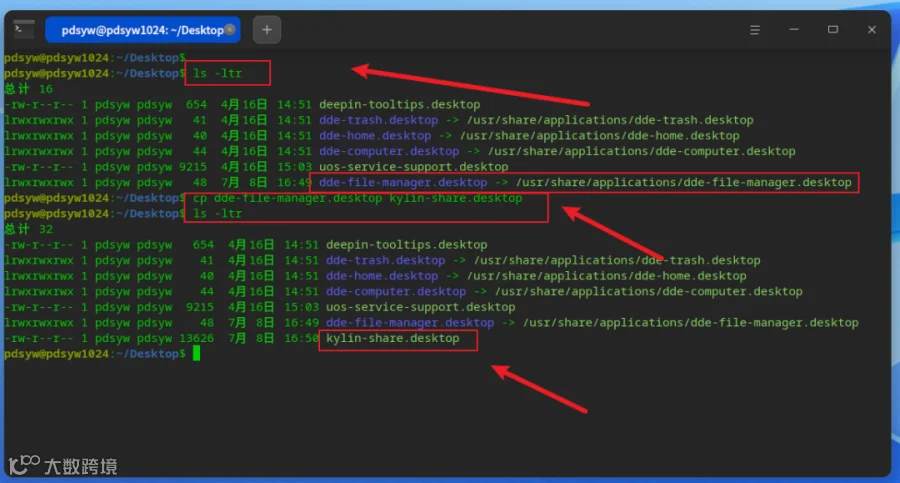This screenshot has height=483, width=900.
Task: Click the '总计 16' total line
Action: tap(28, 89)
